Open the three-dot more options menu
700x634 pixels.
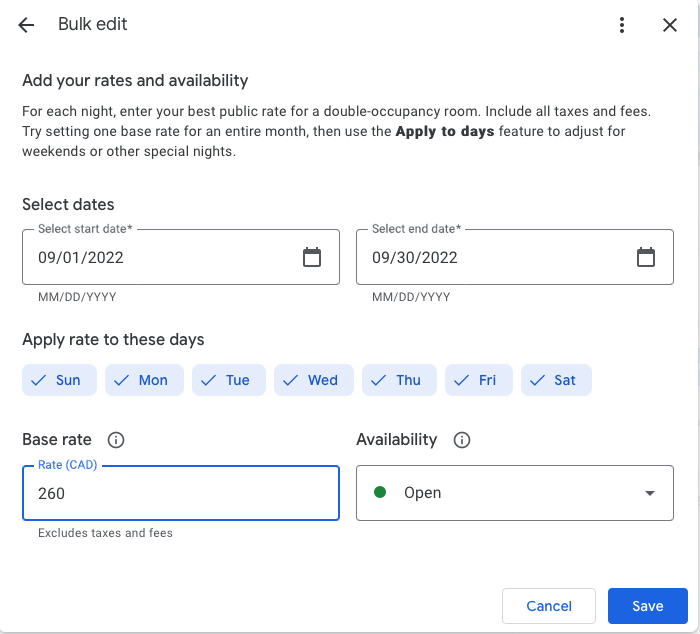click(x=622, y=25)
